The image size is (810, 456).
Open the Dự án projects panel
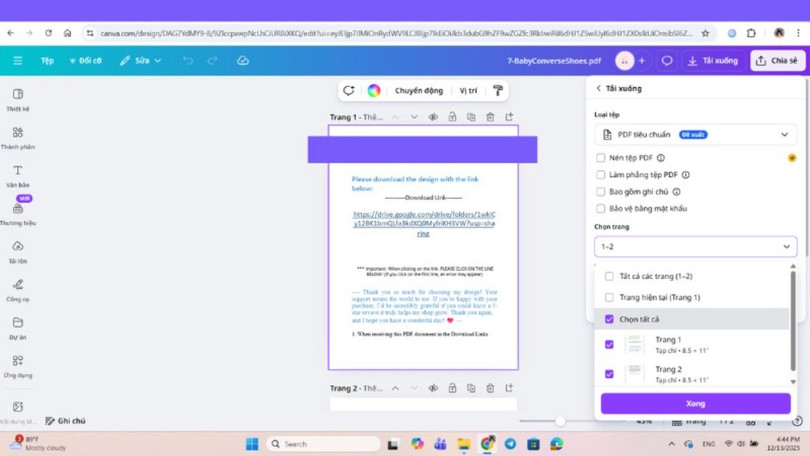(x=18, y=327)
